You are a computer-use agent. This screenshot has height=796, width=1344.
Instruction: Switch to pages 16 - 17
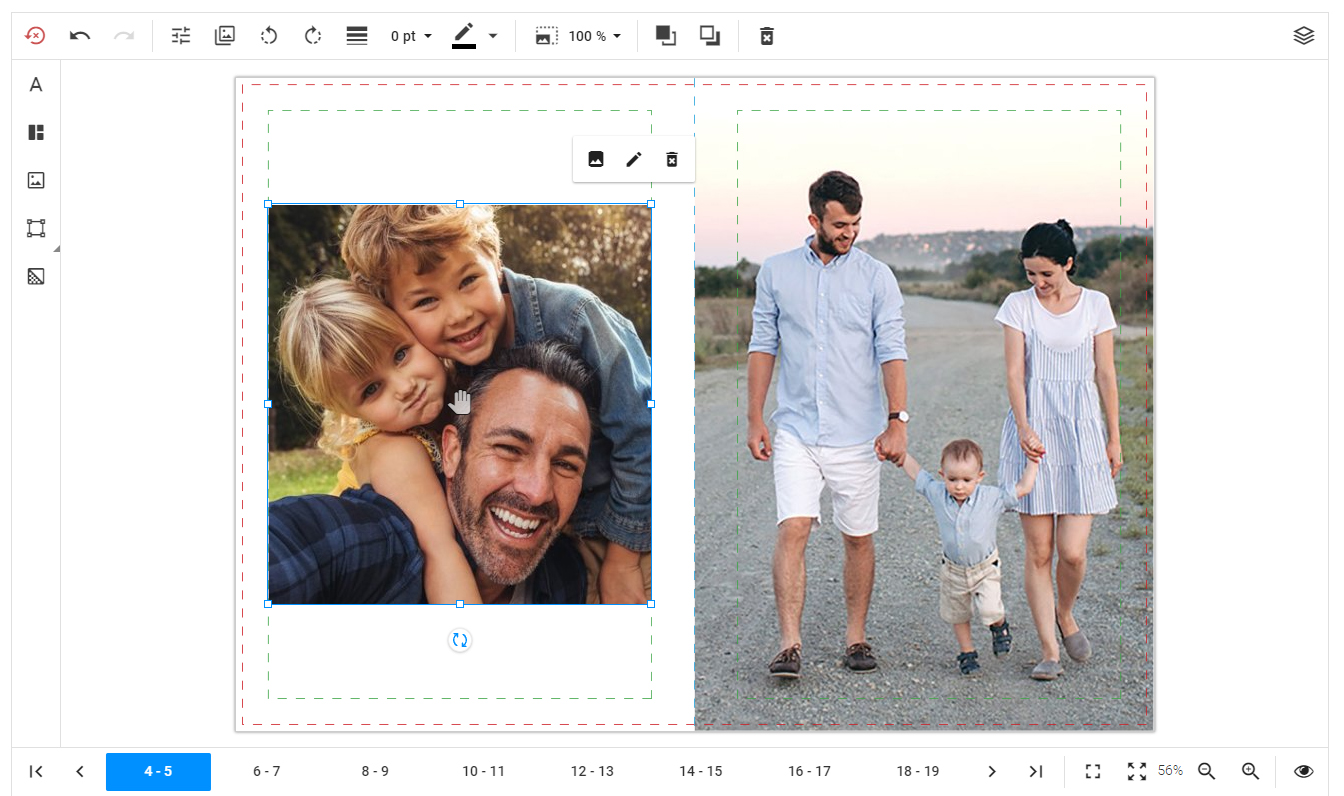tap(809, 771)
